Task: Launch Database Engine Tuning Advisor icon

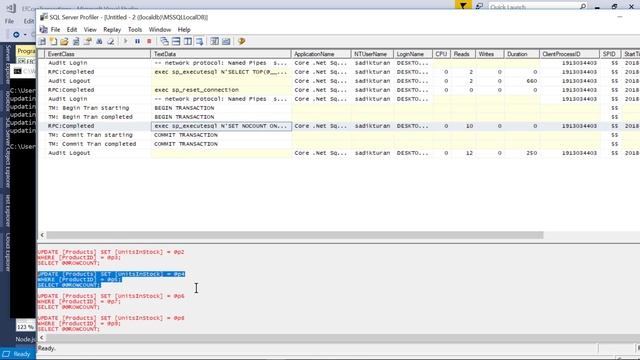Action: point(214,41)
